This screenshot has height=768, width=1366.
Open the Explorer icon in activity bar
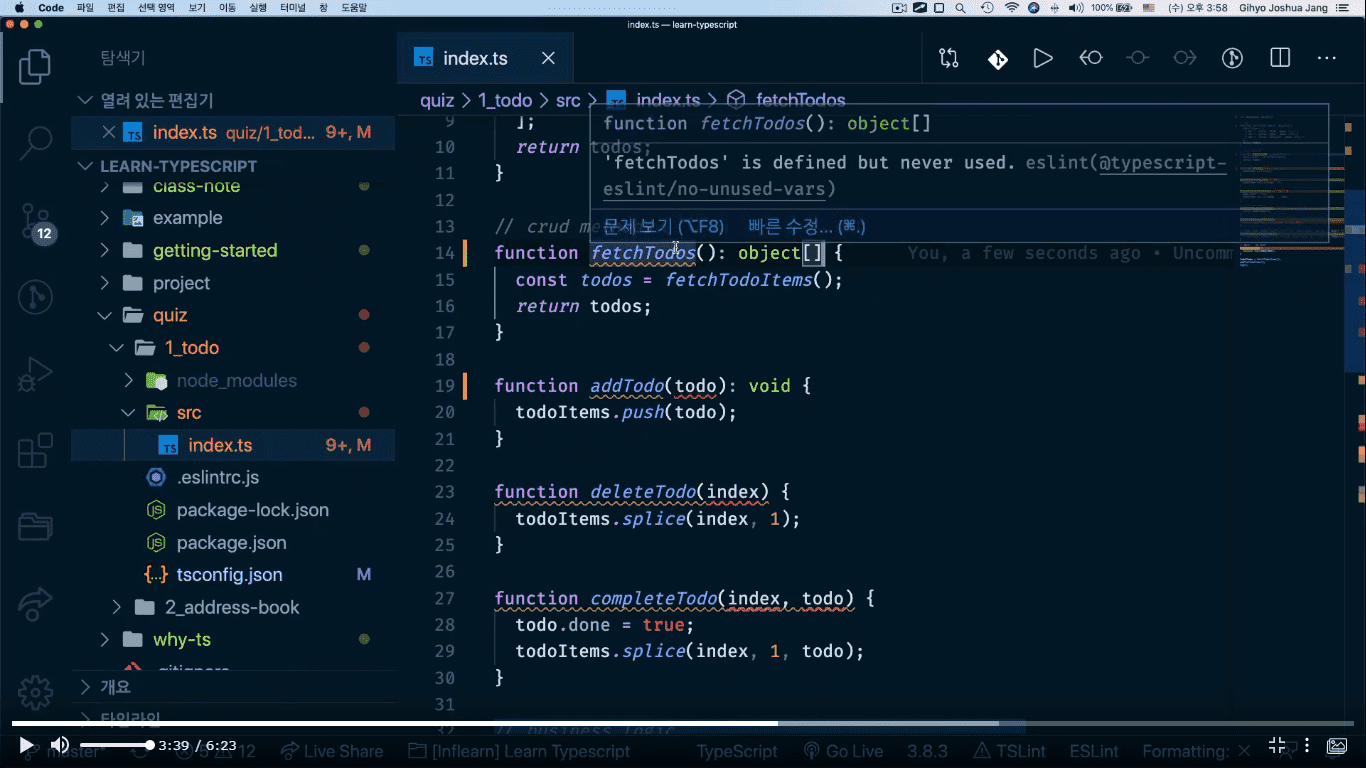click(x=35, y=66)
